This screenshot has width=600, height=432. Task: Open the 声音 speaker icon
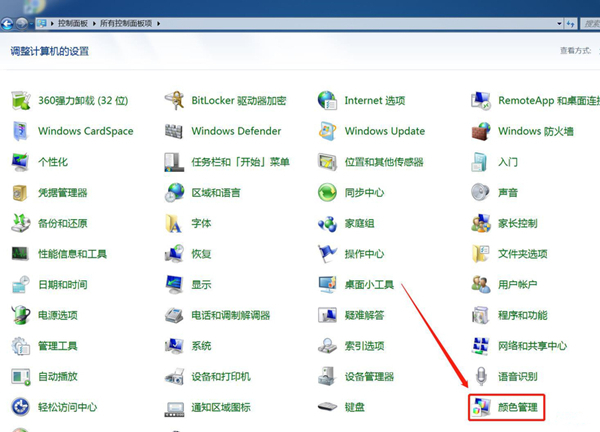coord(481,192)
